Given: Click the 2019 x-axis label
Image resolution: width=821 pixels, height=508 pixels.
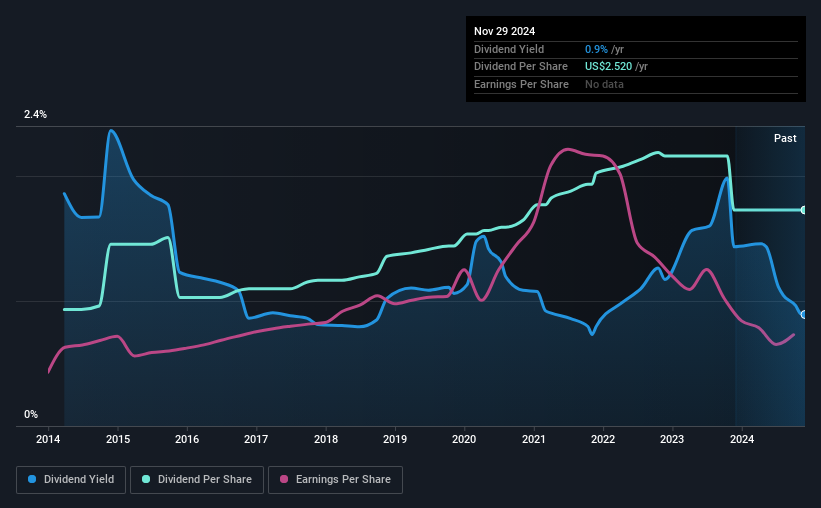Looking at the screenshot, I should pos(395,439).
